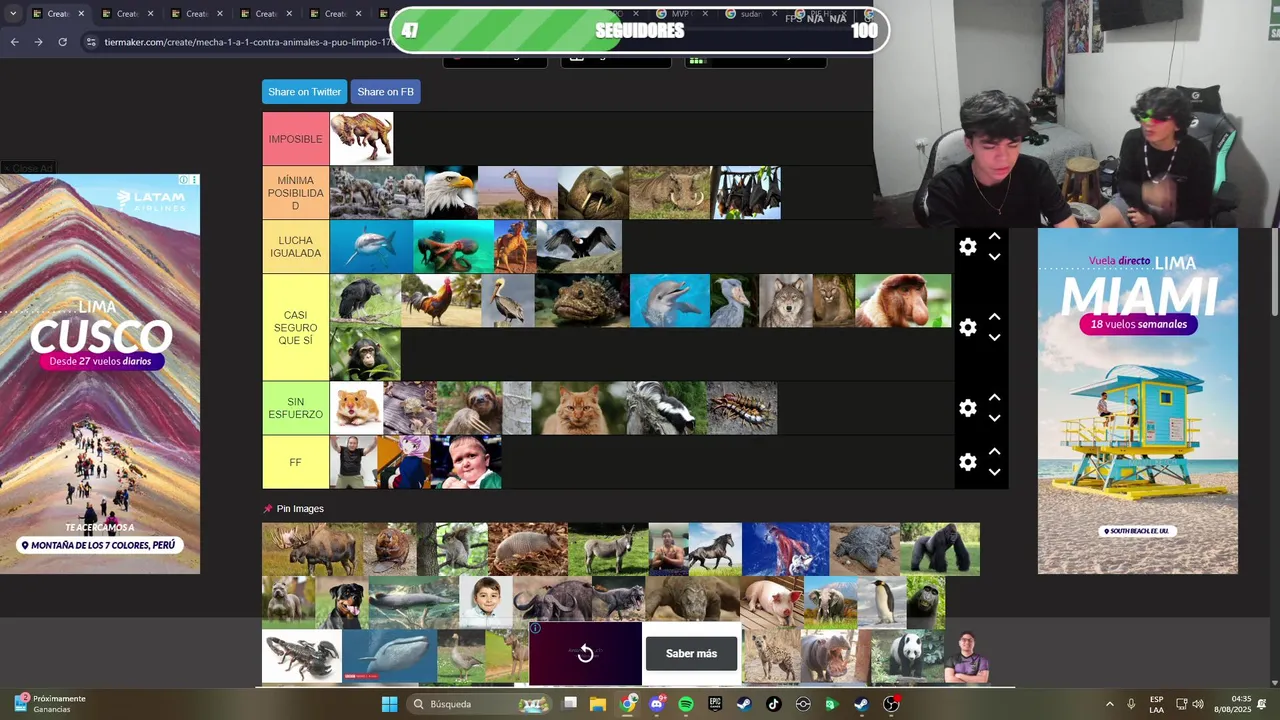Image resolution: width=1280 pixels, height=720 pixels.
Task: Move CASI SEGURO QUE SÍ row down
Action: 994,338
